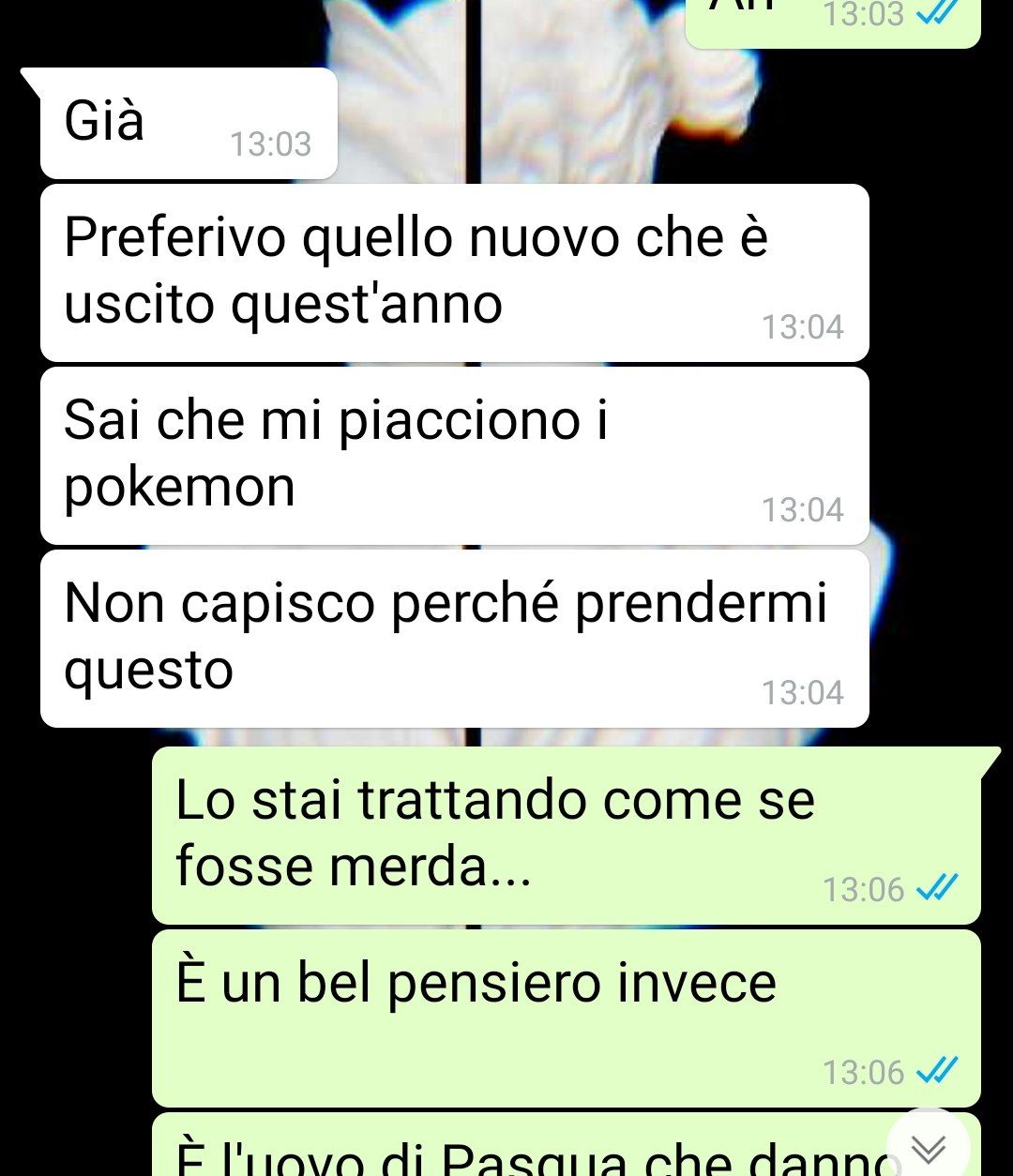
Task: Tap the scroll-to-bottom double chevron button
Action: tap(928, 1146)
